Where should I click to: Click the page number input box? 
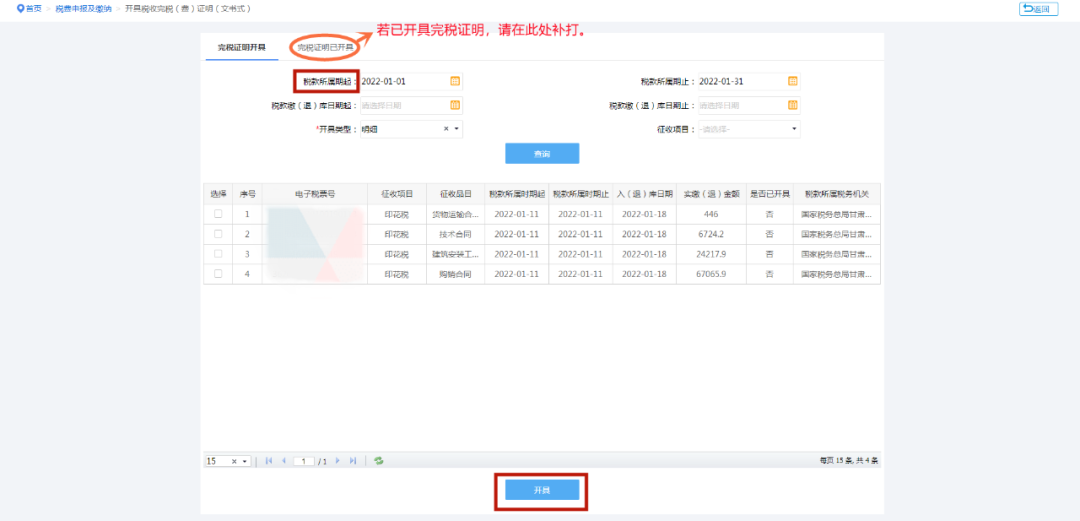pyautogui.click(x=304, y=461)
